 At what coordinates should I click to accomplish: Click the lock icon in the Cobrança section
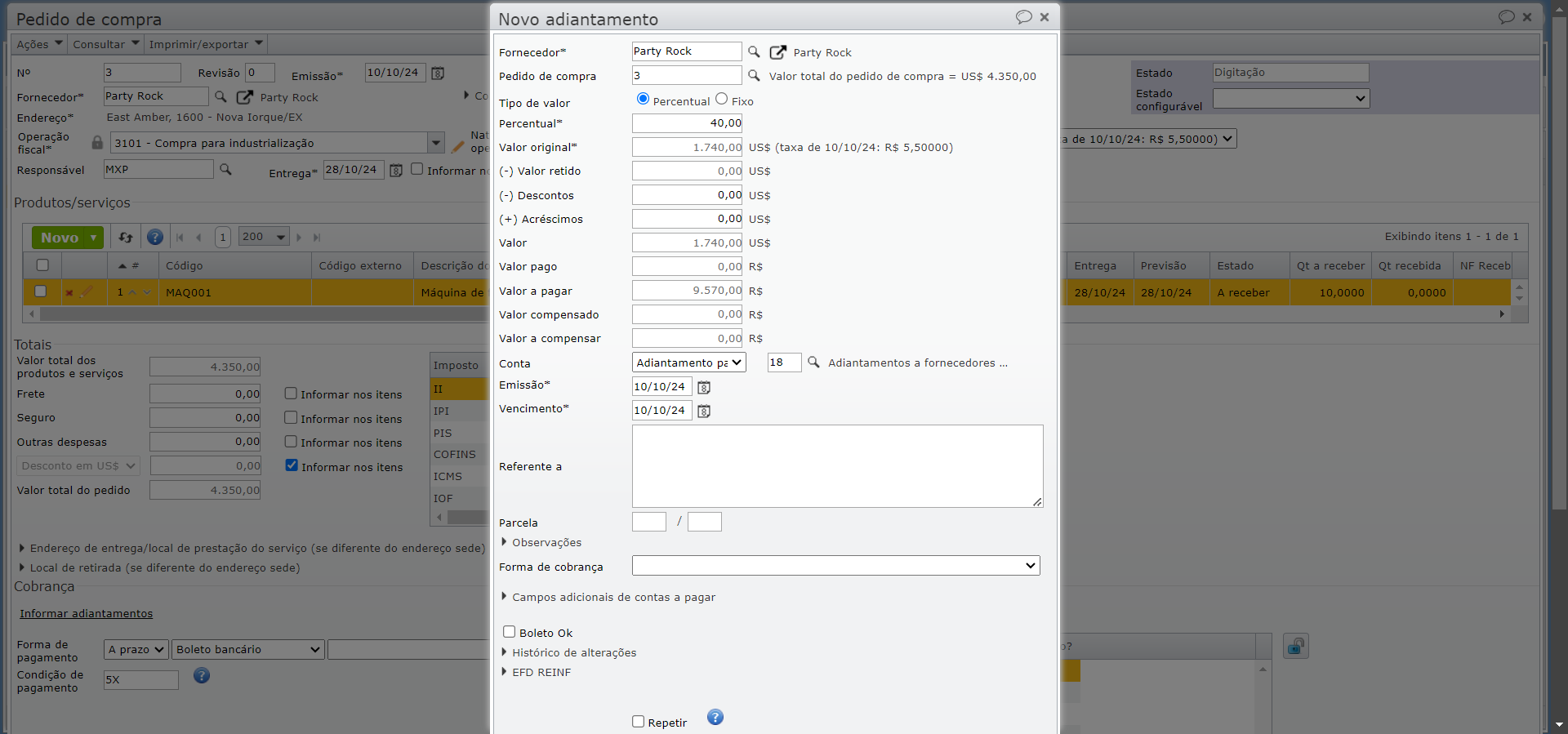click(x=1295, y=647)
